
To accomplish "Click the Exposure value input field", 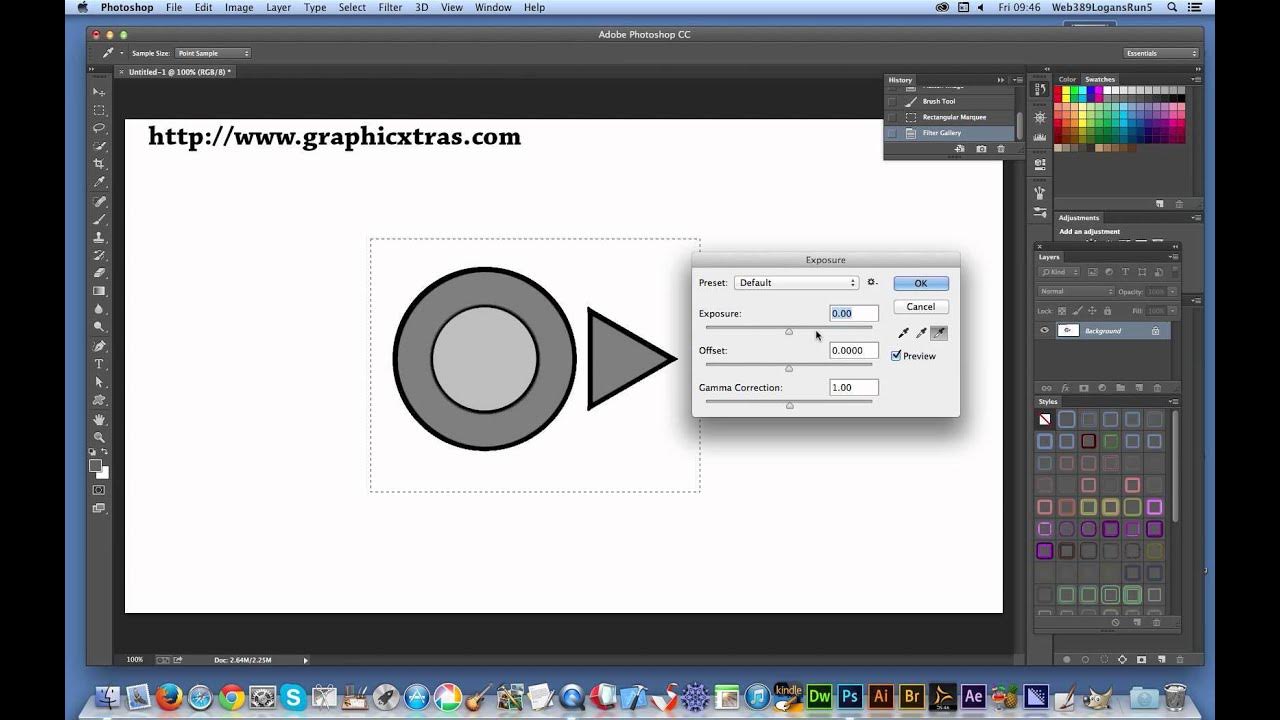I will 854,313.
